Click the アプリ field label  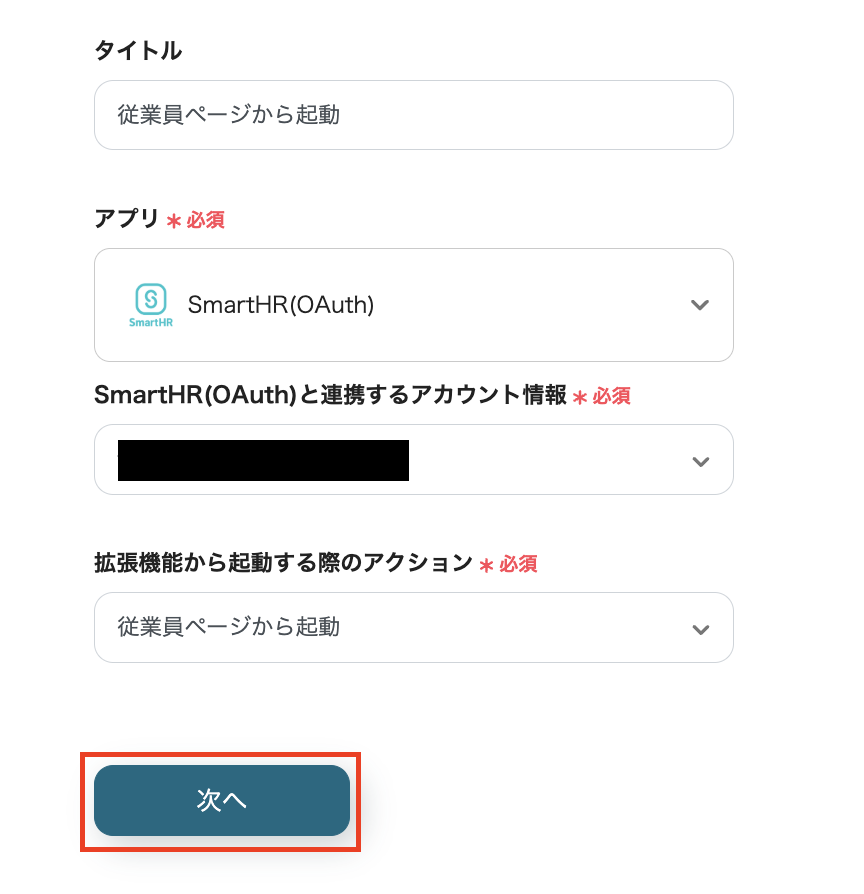[x=127, y=219]
